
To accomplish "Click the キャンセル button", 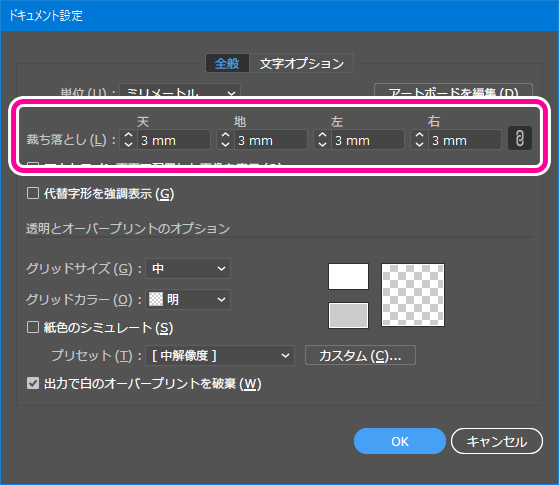I will pyautogui.click(x=497, y=441).
